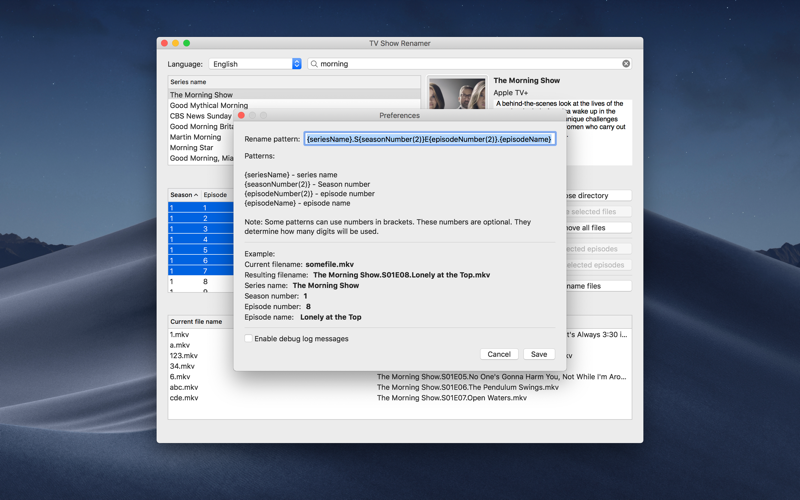Select Good Morning Britain series row
The width and height of the screenshot is (800, 500).
201,127
